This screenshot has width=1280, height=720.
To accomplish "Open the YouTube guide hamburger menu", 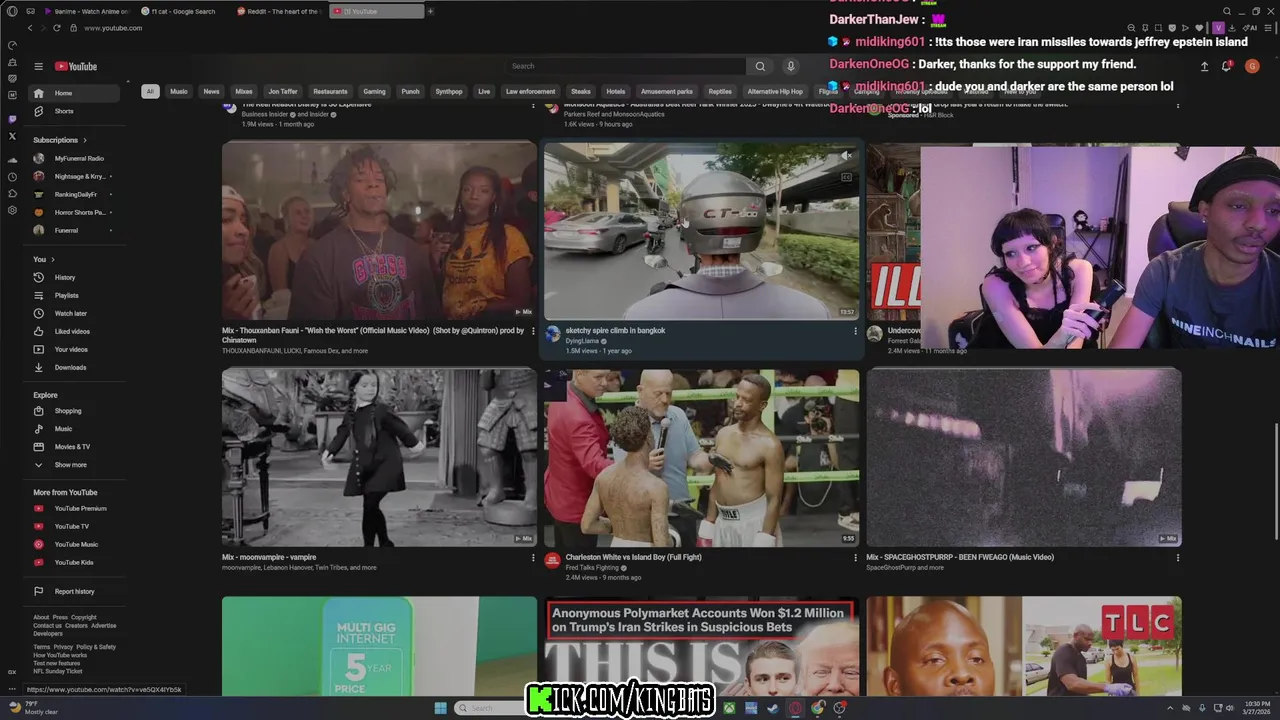I will (38, 67).
